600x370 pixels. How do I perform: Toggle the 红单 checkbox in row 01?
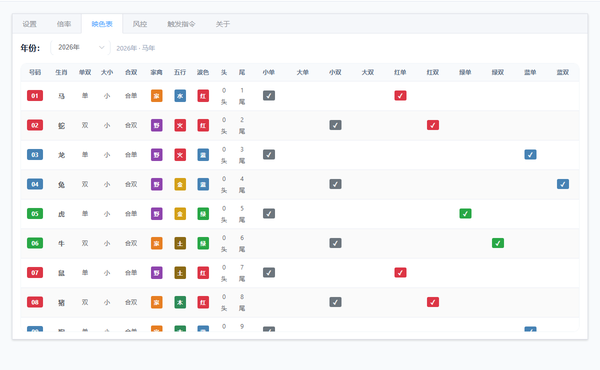point(400,96)
